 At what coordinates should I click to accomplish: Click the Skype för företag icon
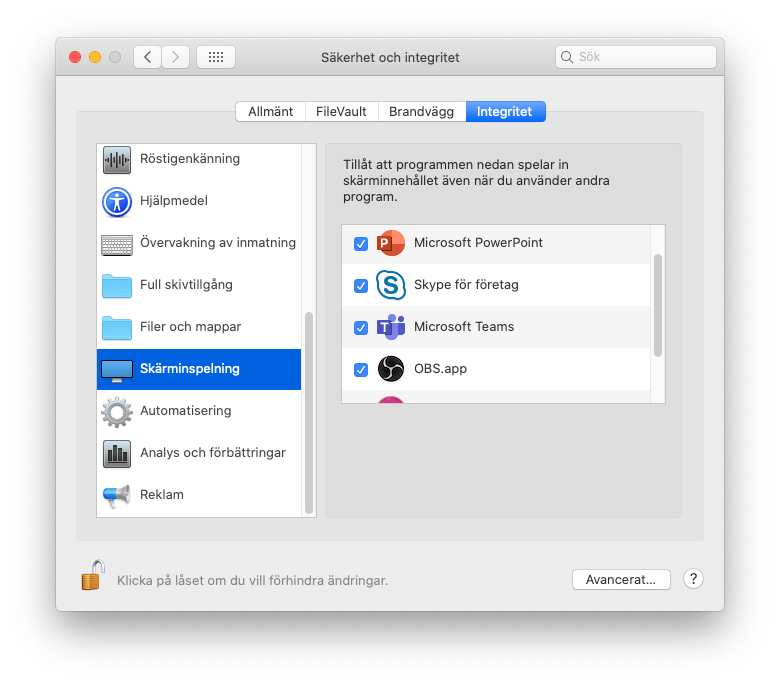pos(390,285)
